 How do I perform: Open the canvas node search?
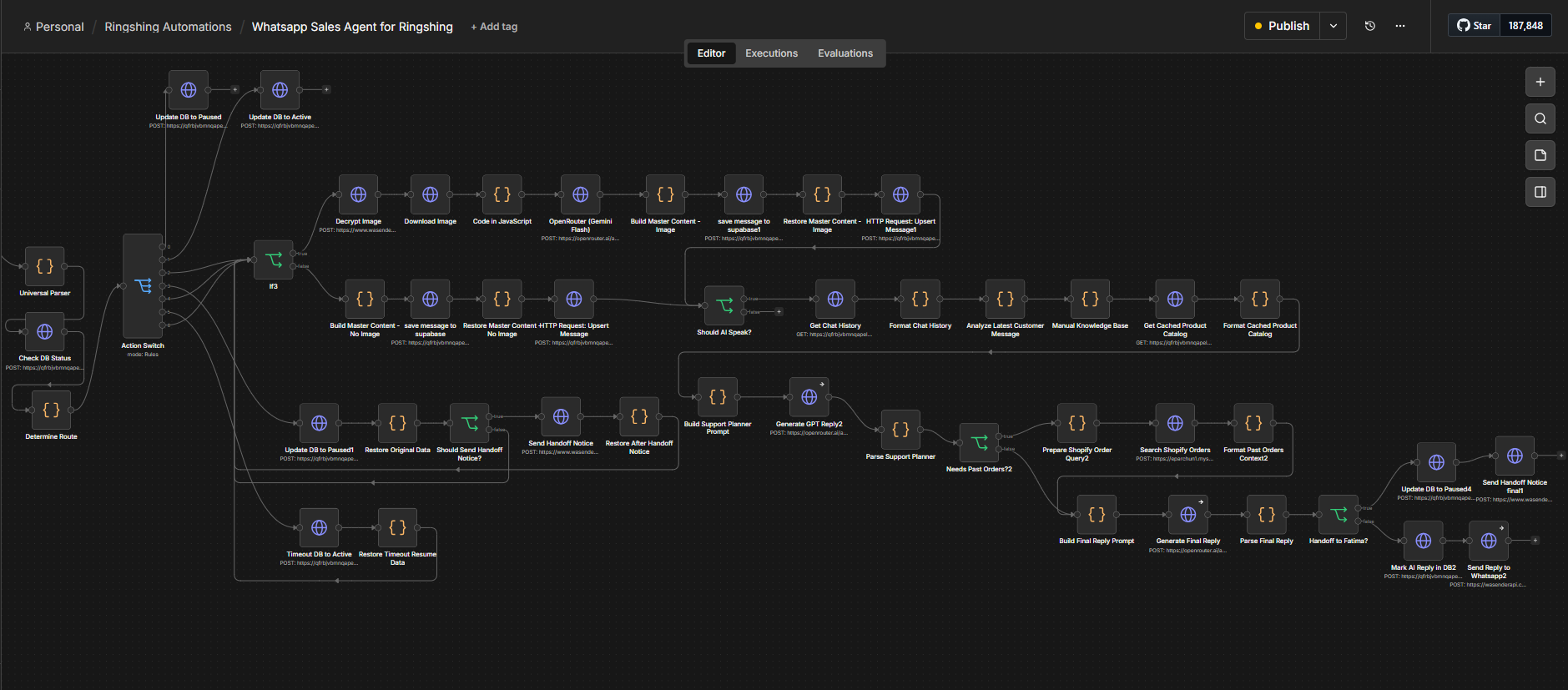pos(1540,118)
